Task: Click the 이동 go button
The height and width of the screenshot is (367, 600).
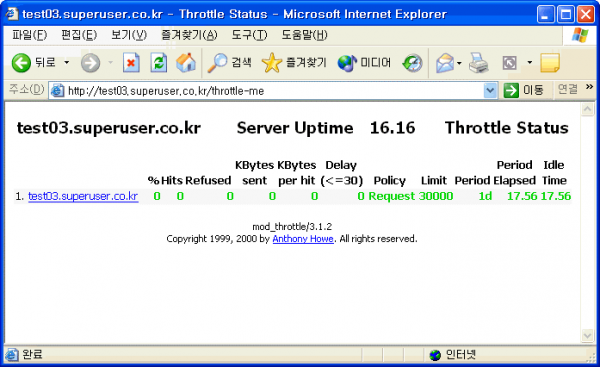Action: click(x=524, y=90)
